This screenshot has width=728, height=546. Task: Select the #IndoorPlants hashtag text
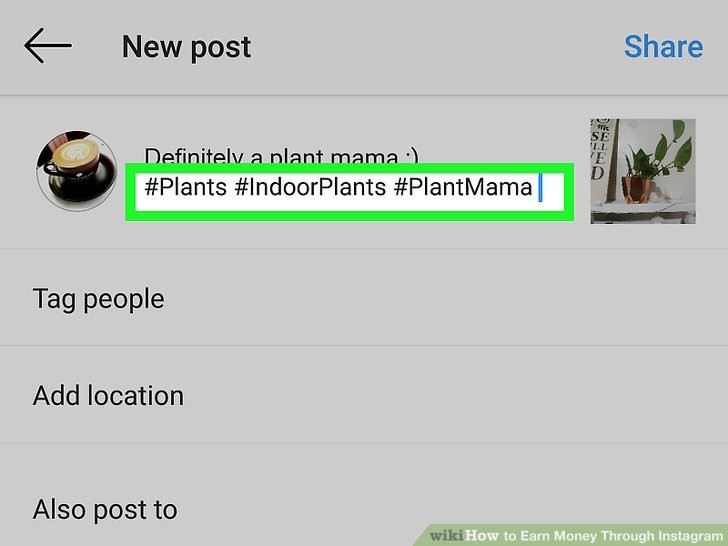point(310,188)
